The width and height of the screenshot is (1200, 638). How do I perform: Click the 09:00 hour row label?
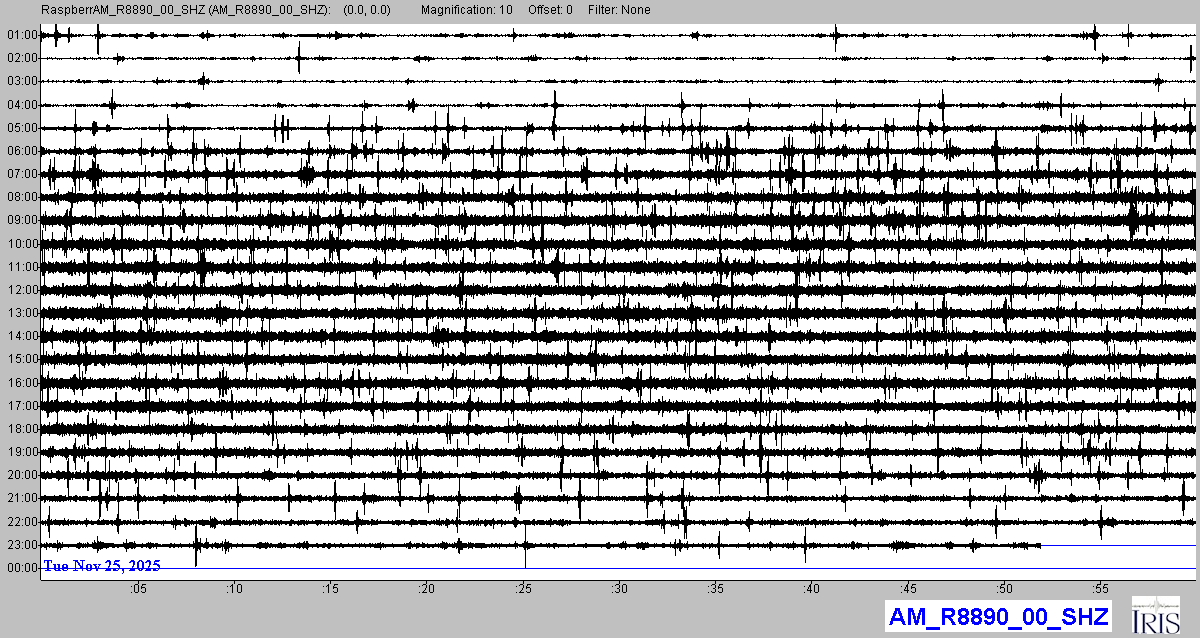pyautogui.click(x=21, y=220)
